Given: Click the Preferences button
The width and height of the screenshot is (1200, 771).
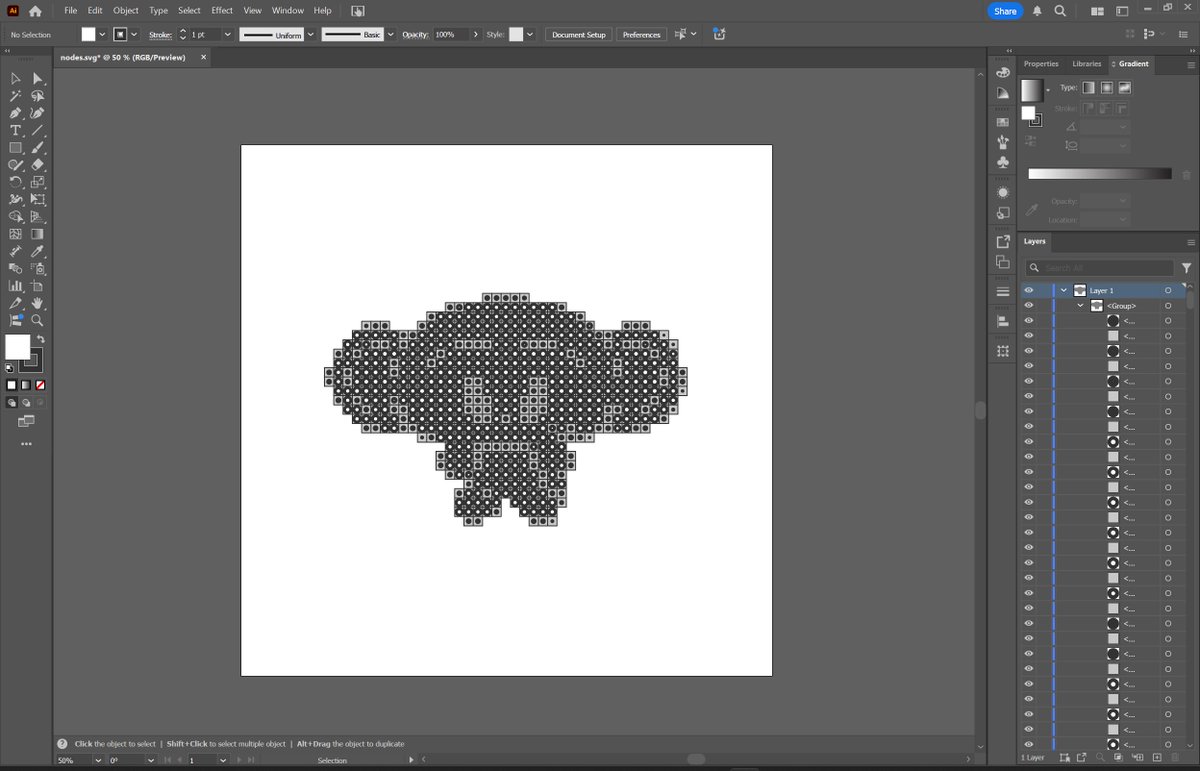Looking at the screenshot, I should coord(641,34).
